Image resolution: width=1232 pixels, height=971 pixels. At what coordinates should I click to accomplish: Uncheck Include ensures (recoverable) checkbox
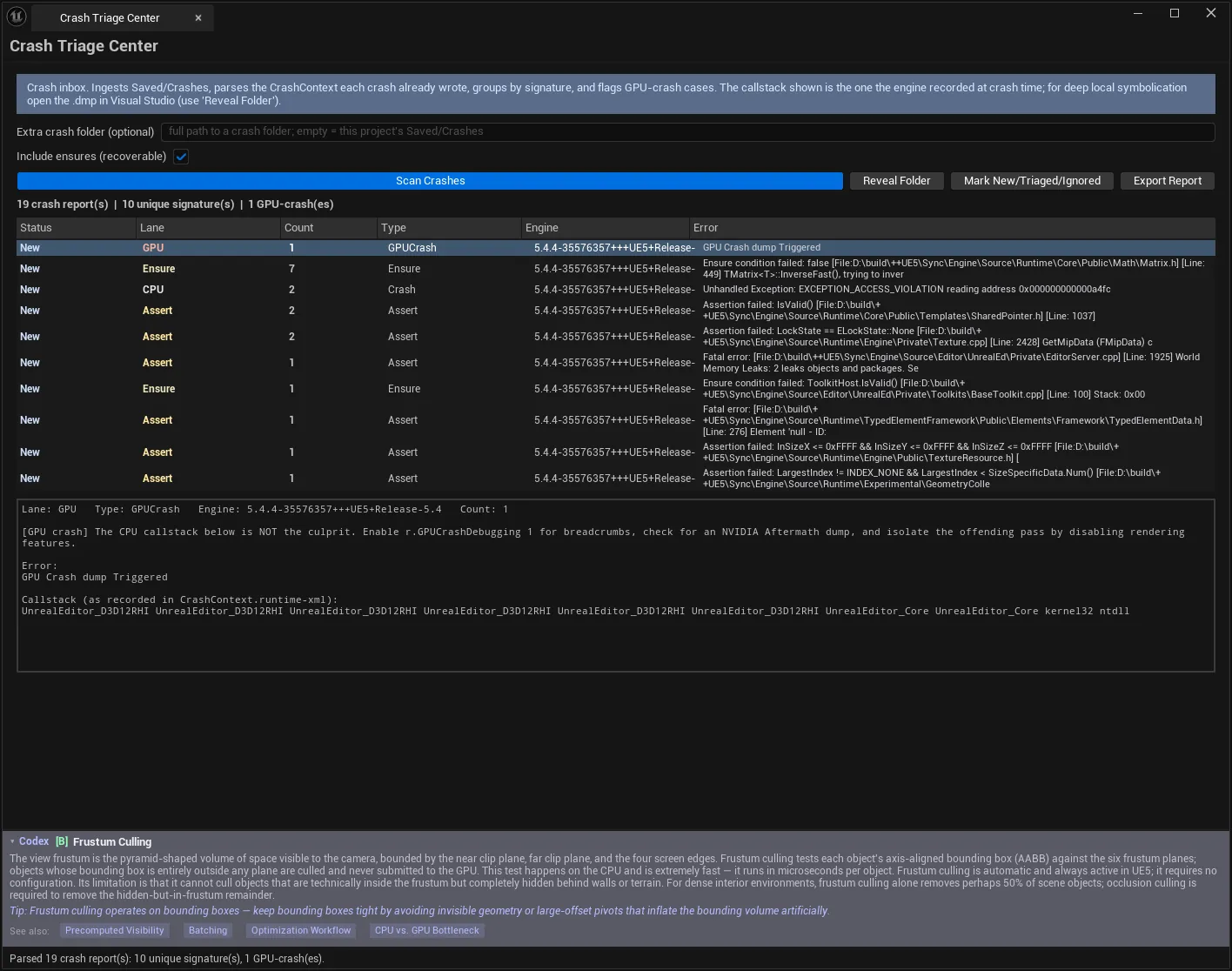tap(181, 157)
